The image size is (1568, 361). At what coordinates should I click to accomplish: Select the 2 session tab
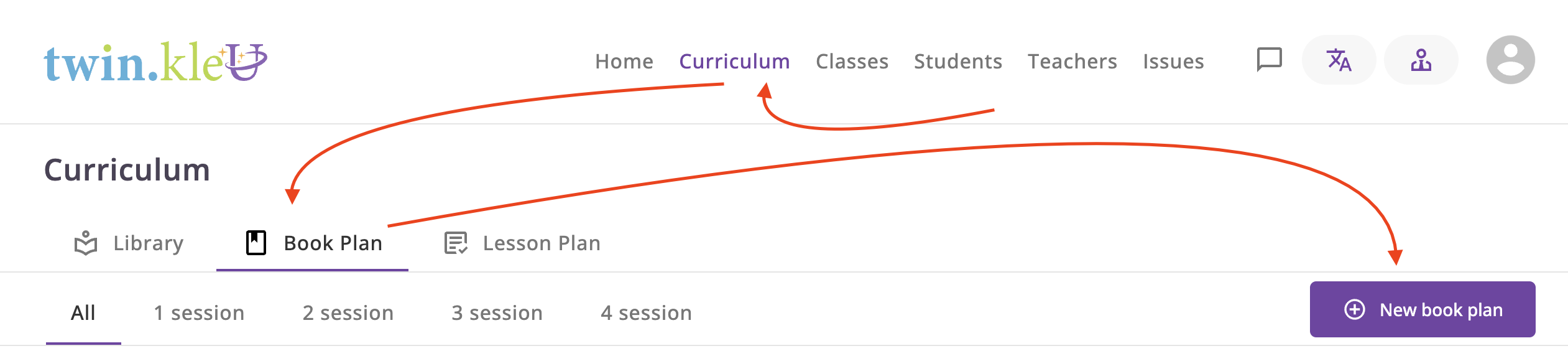[348, 312]
